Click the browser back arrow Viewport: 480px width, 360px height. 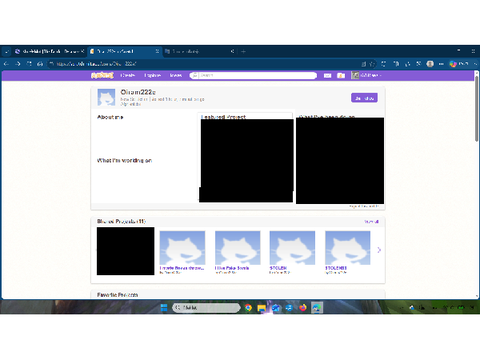tap(7, 64)
